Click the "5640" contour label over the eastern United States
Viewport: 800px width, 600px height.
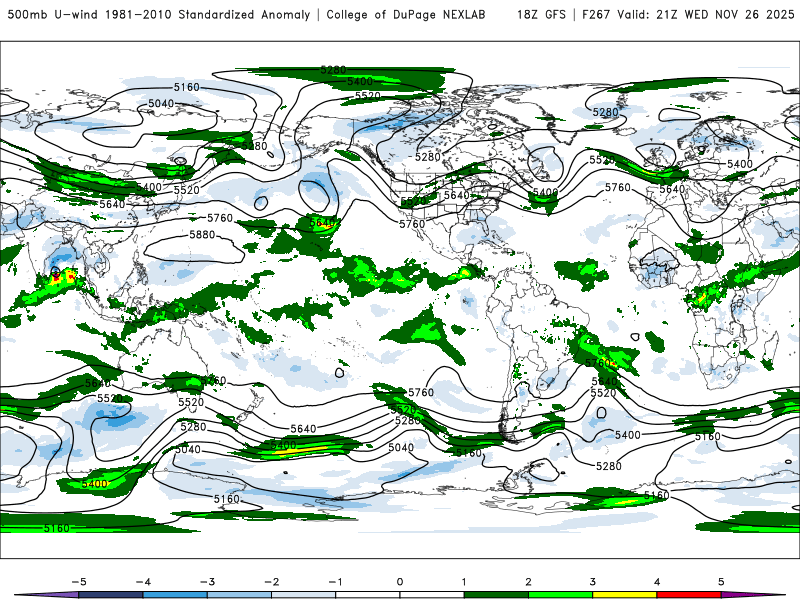(456, 195)
